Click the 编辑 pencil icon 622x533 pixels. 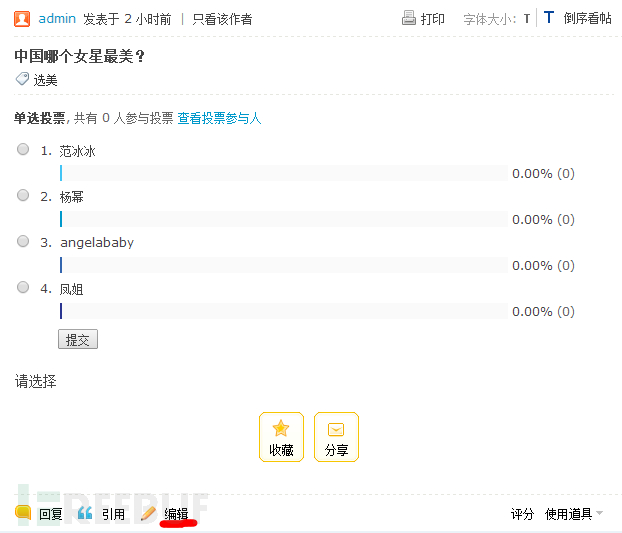click(x=148, y=513)
